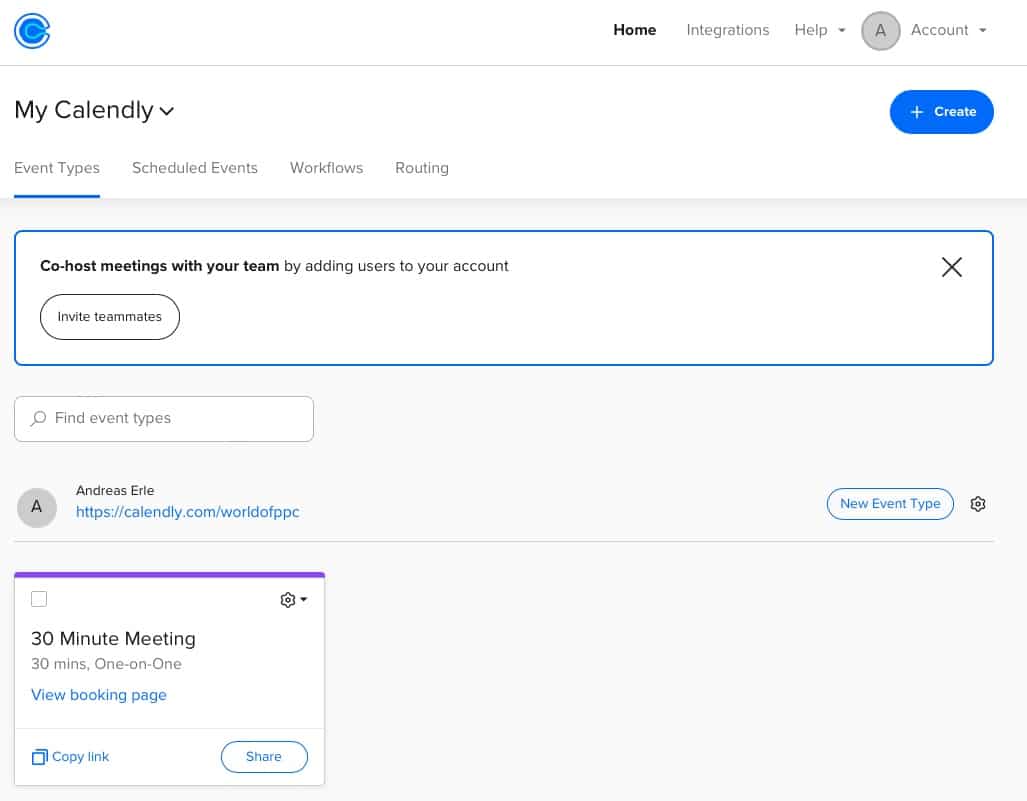1027x801 pixels.
Task: Expand the Account dropdown menu
Action: click(948, 30)
